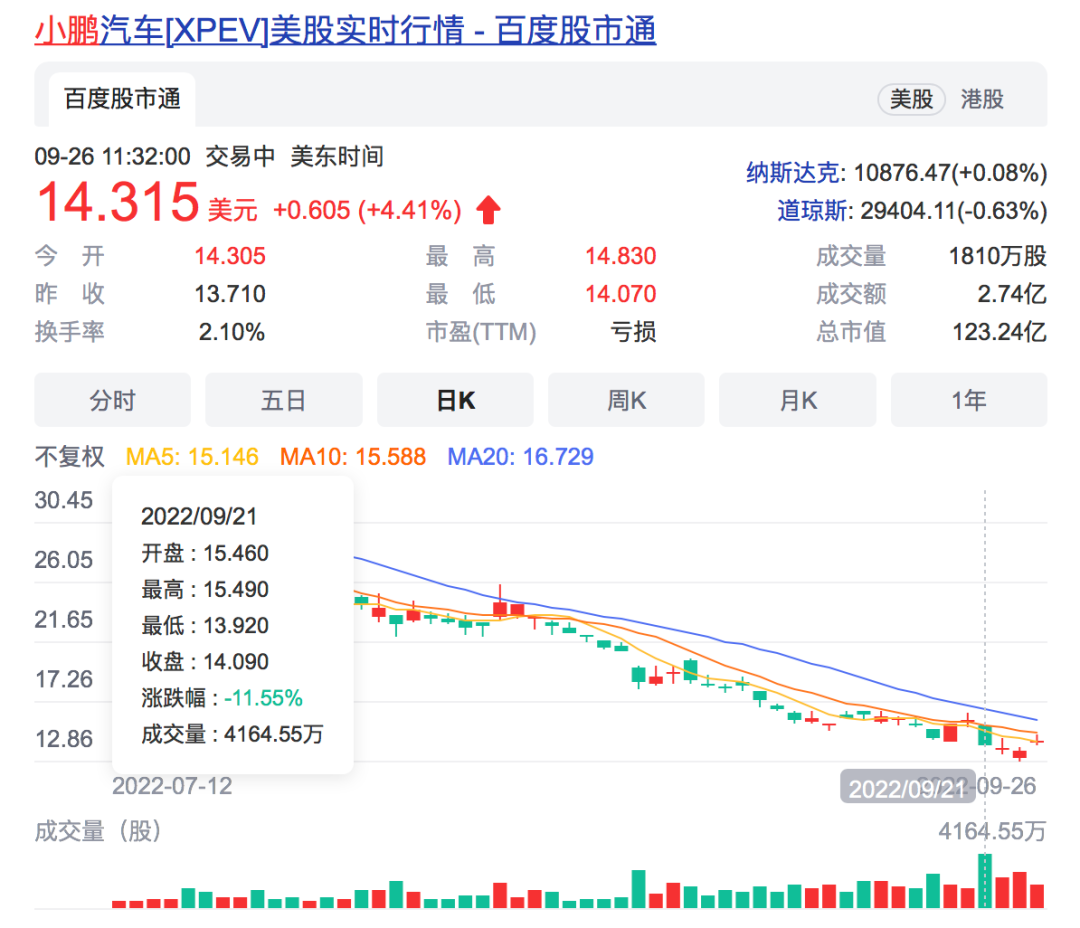This screenshot has height=928, width=1080.
Task: Click the tooltip 收盘 value 14.090
Action: (236, 662)
